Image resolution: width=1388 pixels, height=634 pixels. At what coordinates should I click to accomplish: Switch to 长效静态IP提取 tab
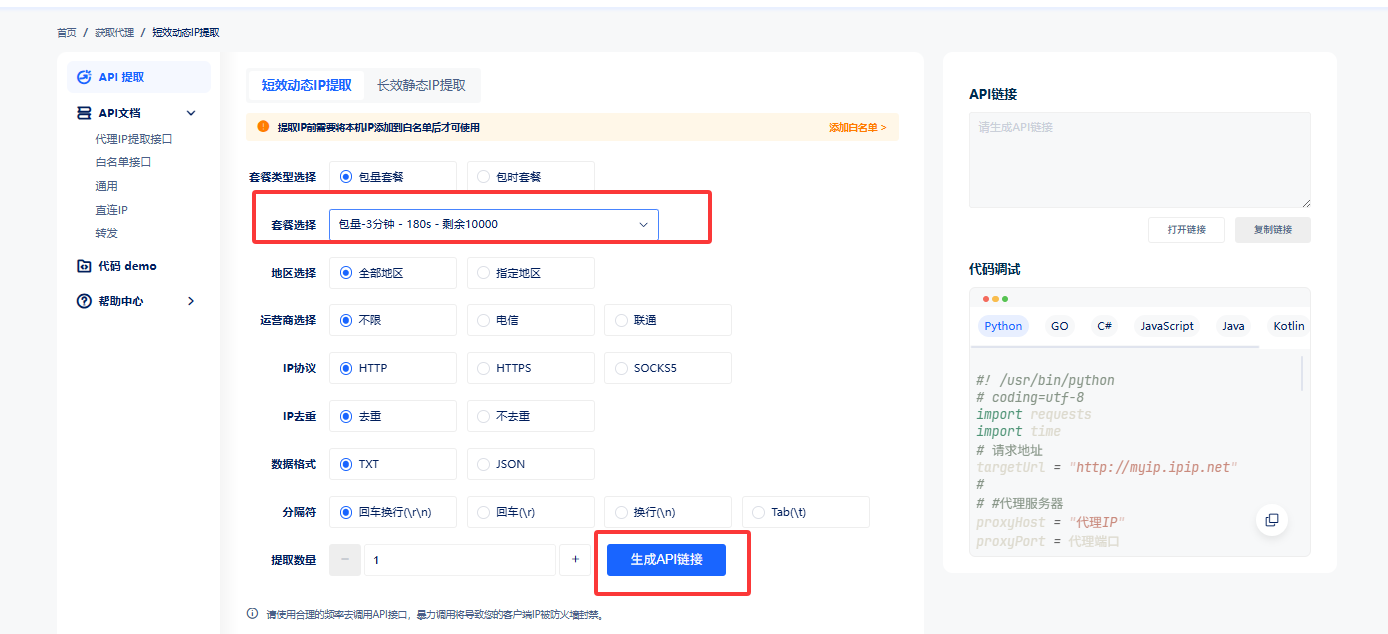click(x=421, y=85)
